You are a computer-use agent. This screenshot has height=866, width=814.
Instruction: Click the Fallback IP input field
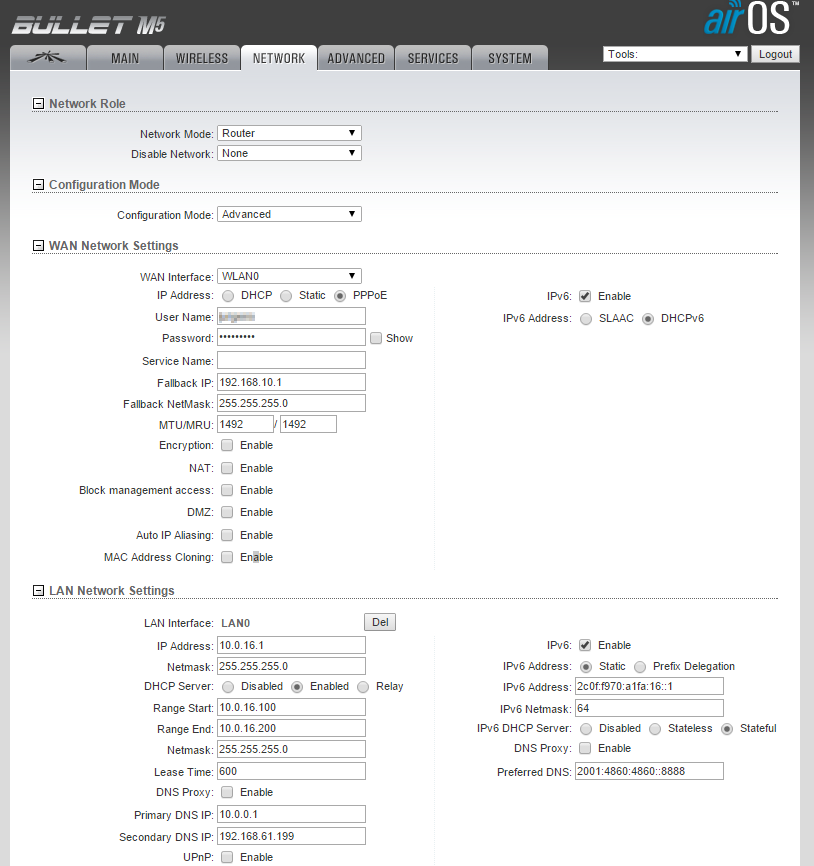click(290, 381)
